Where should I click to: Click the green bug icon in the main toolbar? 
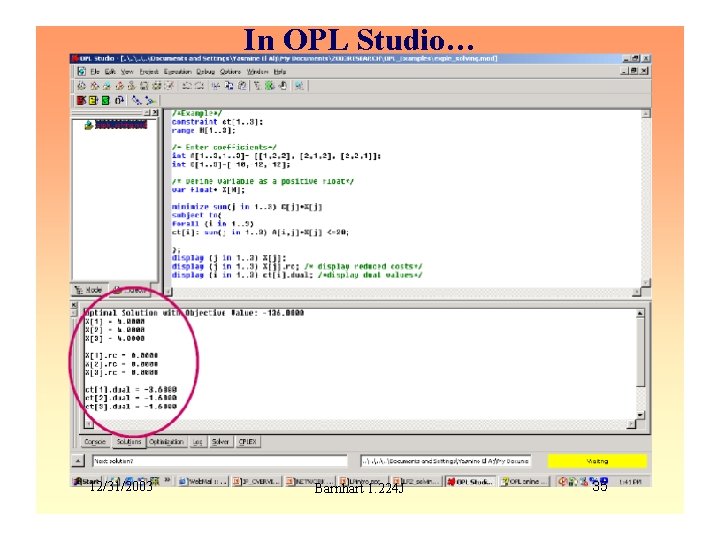(270, 86)
